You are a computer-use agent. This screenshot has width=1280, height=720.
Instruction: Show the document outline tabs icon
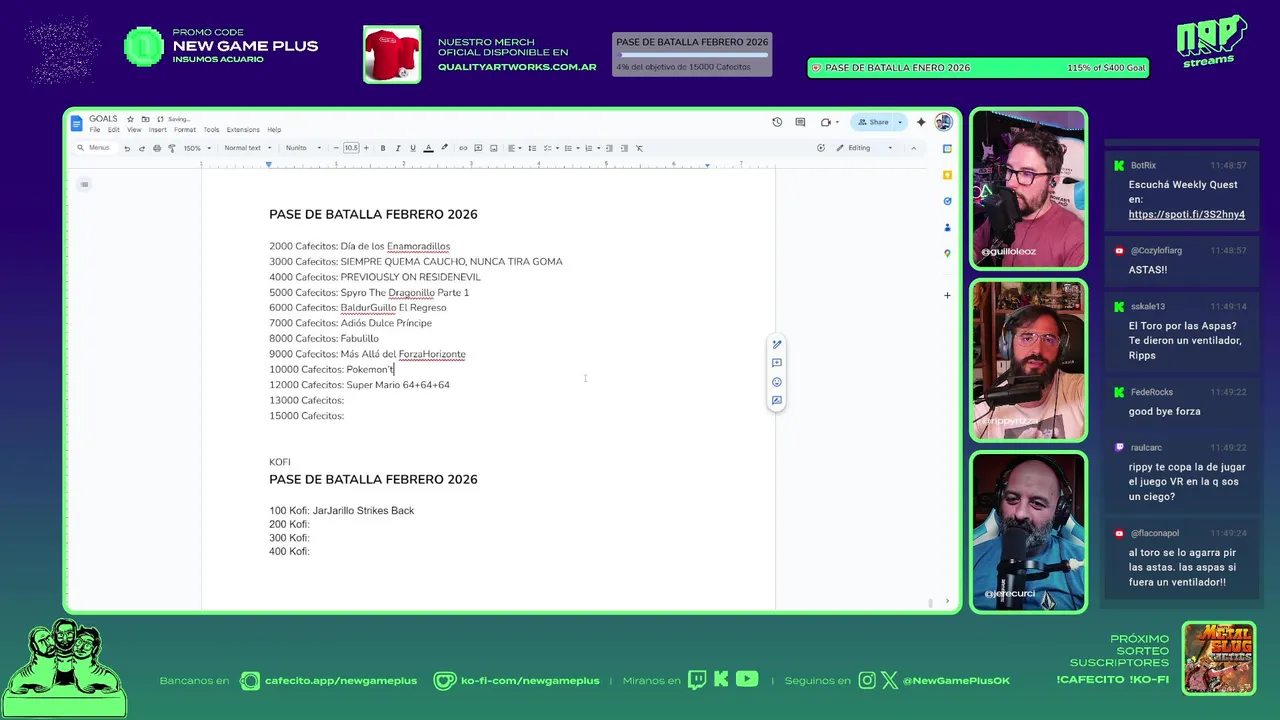tap(84, 184)
